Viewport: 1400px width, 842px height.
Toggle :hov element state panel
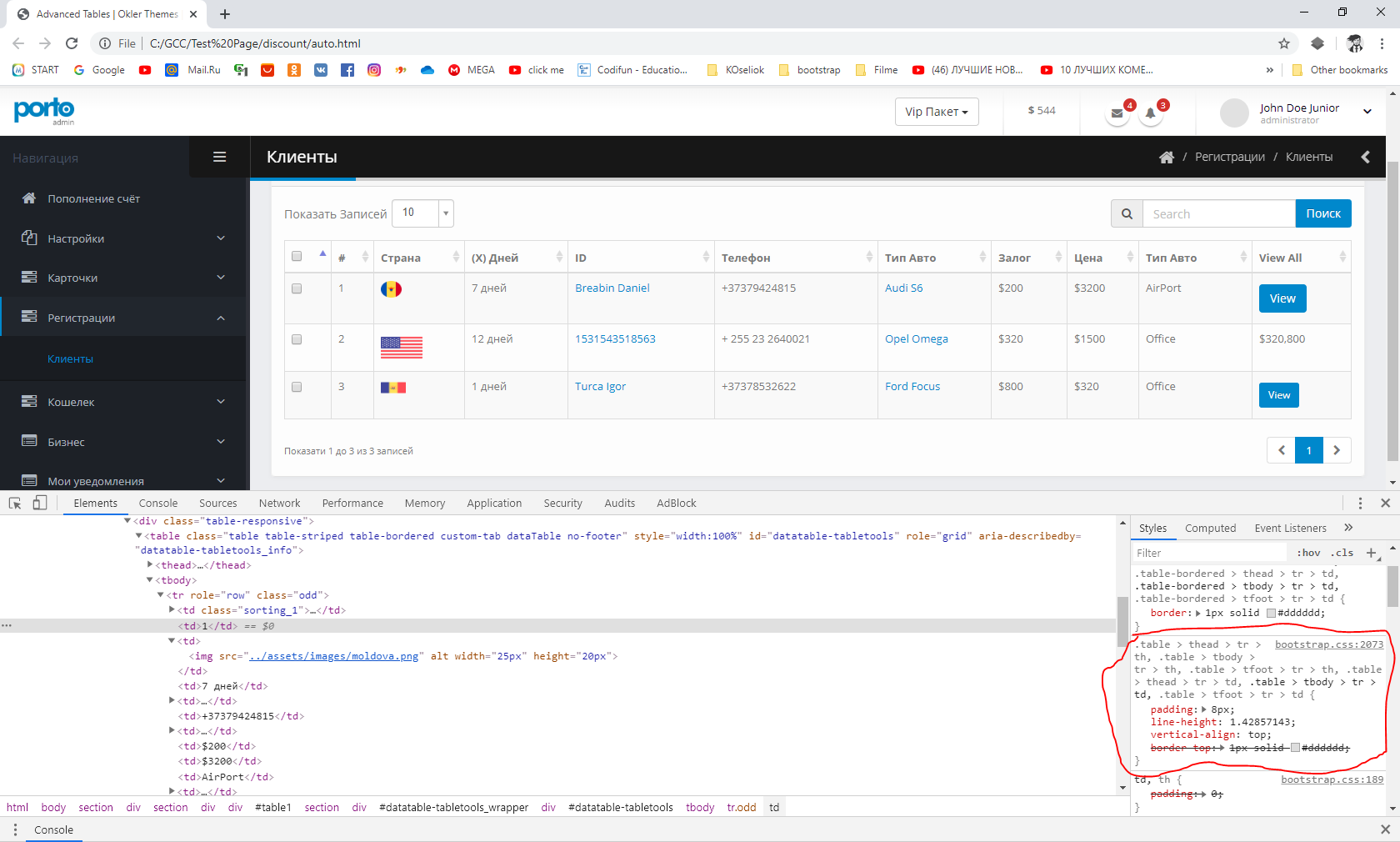1308,553
